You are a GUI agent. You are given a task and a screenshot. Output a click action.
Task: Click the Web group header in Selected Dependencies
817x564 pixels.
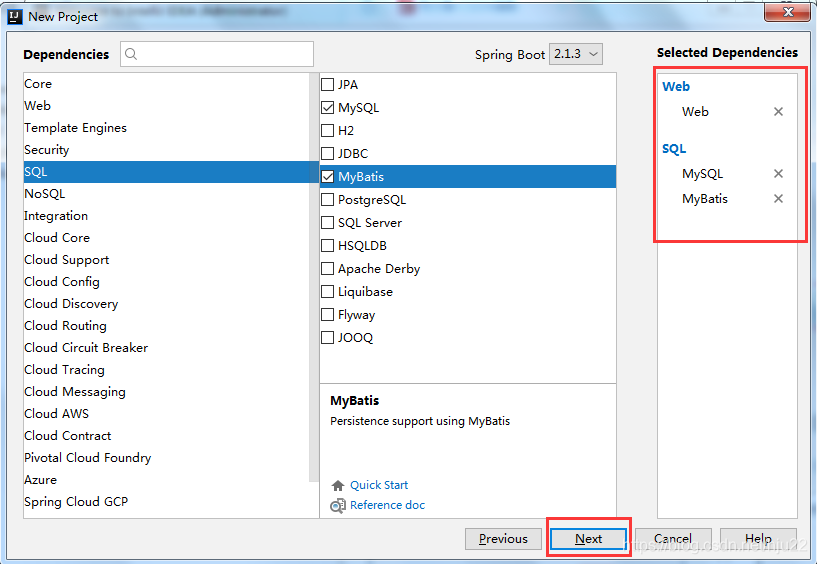pos(676,87)
